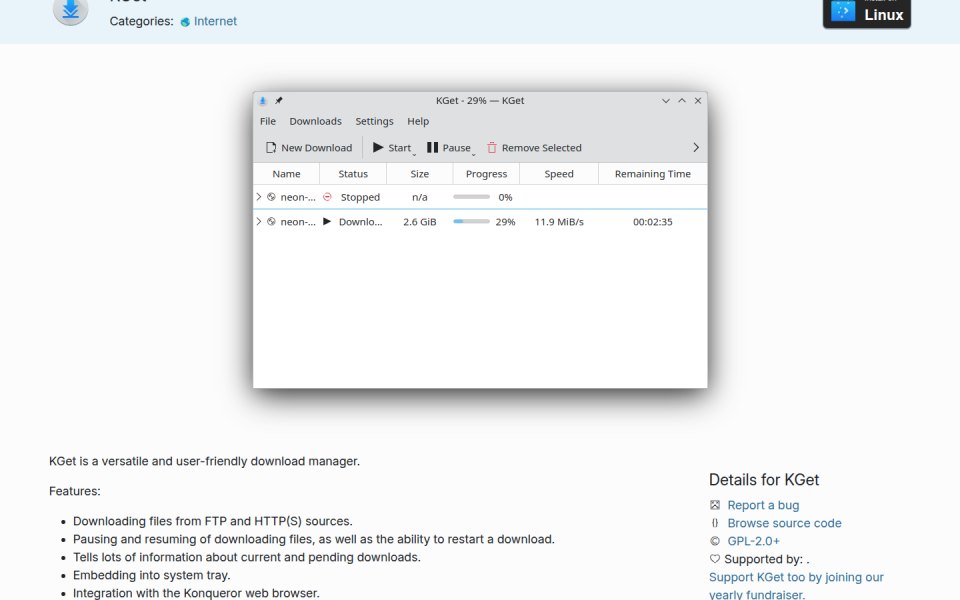960x600 pixels.
Task: Click the globe icon next to Internet category
Action: tap(185, 22)
